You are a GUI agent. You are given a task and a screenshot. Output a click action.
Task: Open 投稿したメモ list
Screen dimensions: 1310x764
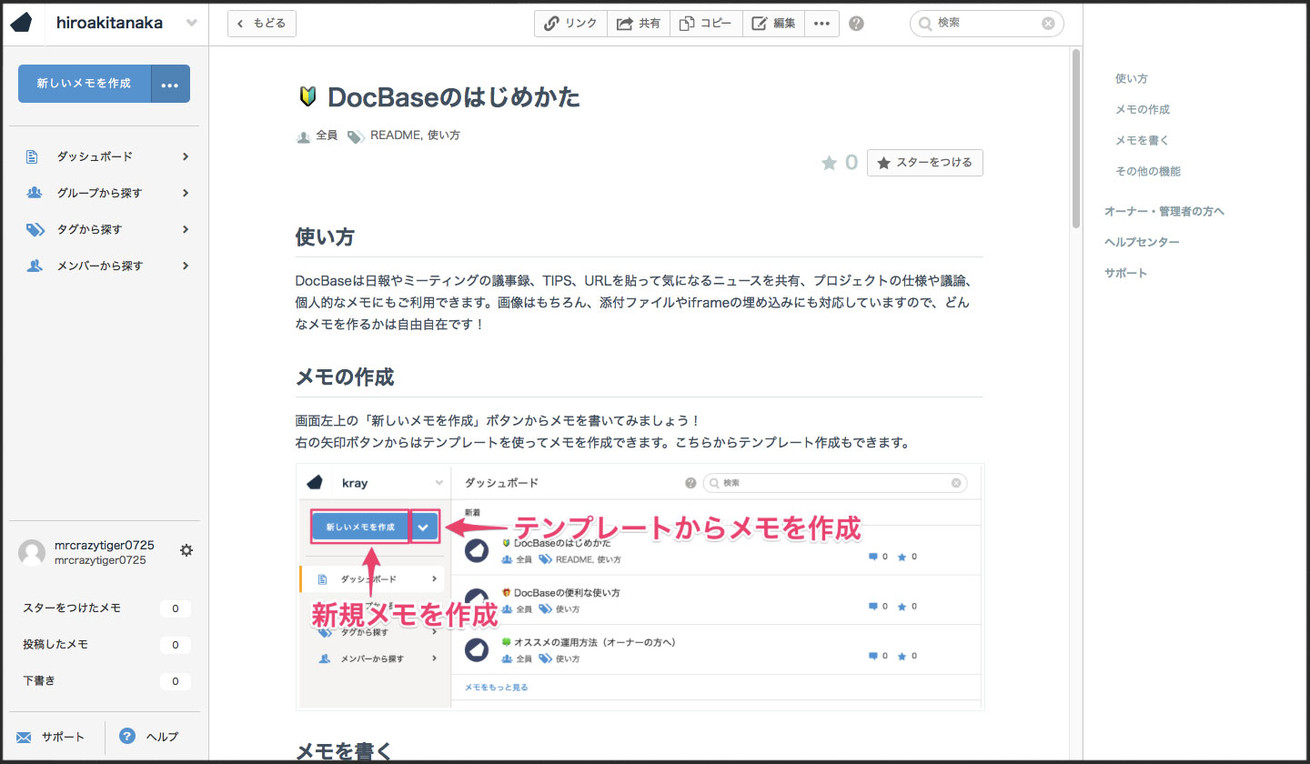[105, 645]
